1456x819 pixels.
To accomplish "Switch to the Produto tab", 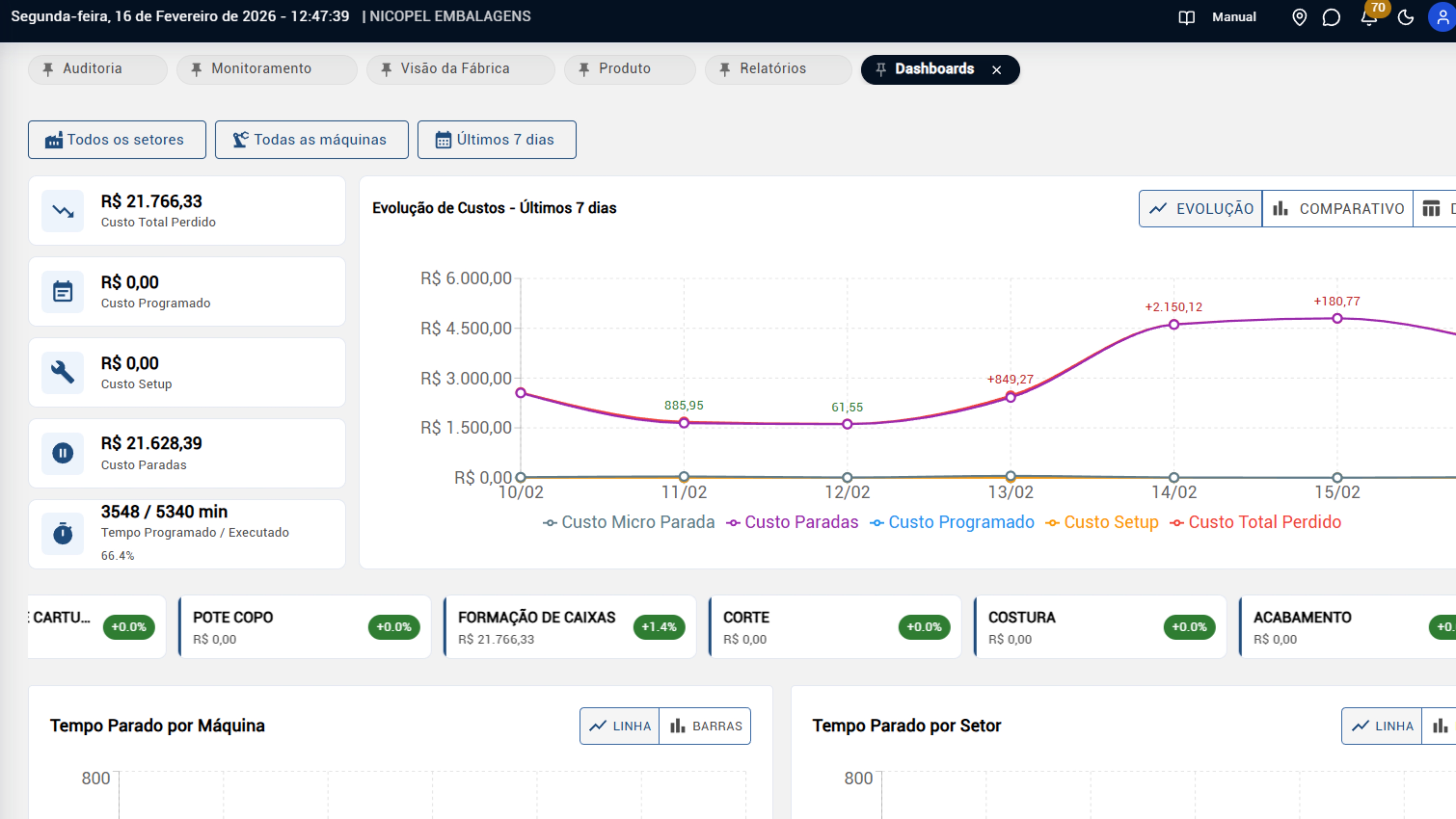I will tap(630, 69).
